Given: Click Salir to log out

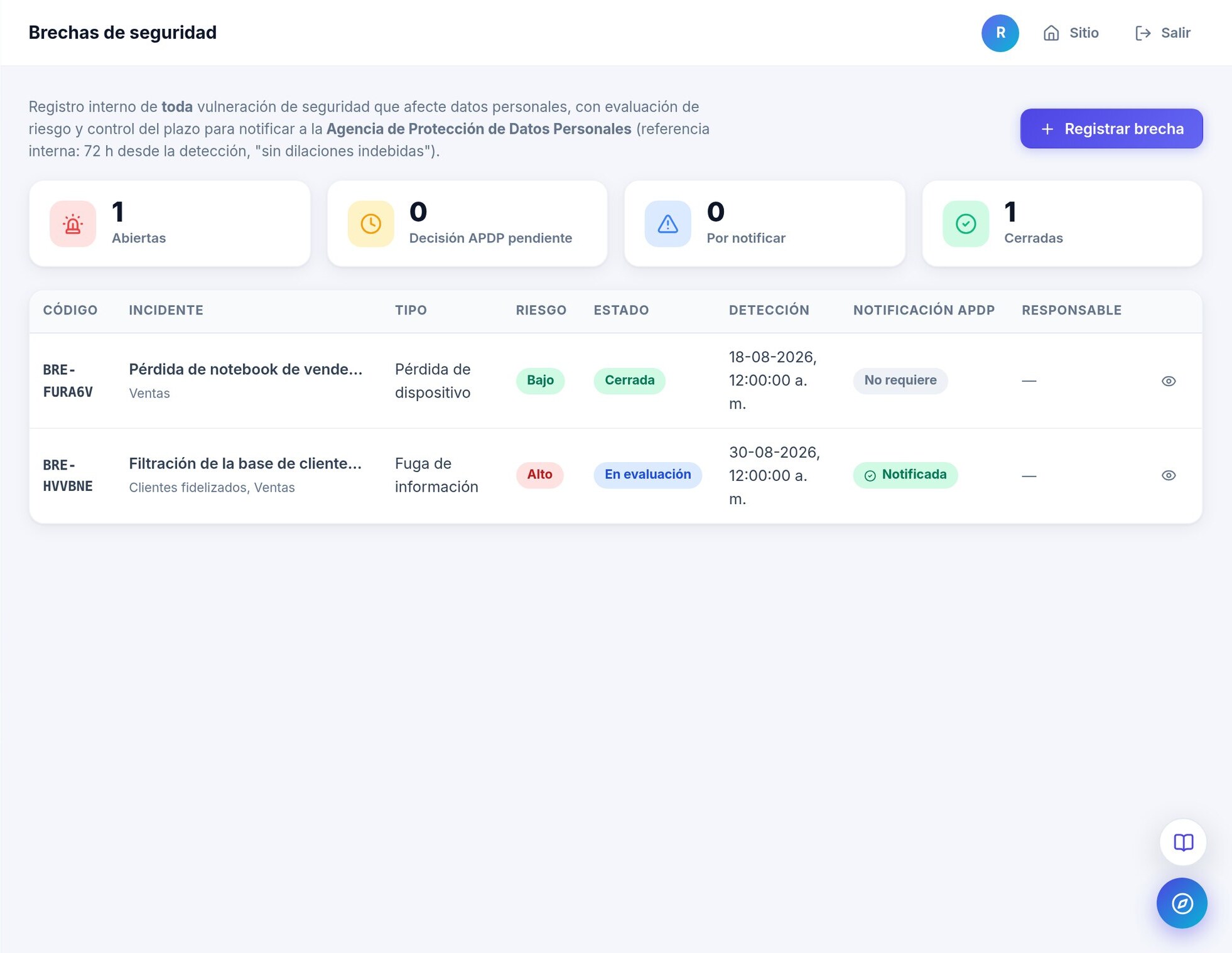Looking at the screenshot, I should [x=1163, y=33].
